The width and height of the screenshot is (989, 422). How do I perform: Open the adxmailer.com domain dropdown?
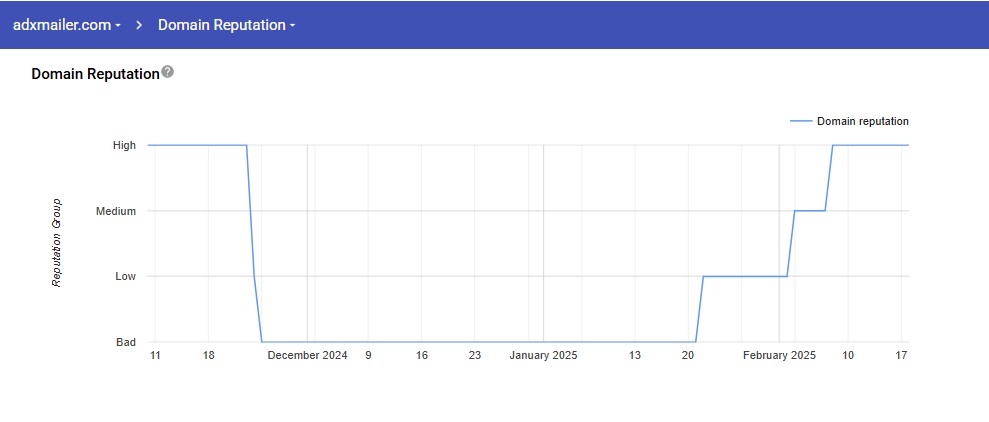[x=66, y=25]
